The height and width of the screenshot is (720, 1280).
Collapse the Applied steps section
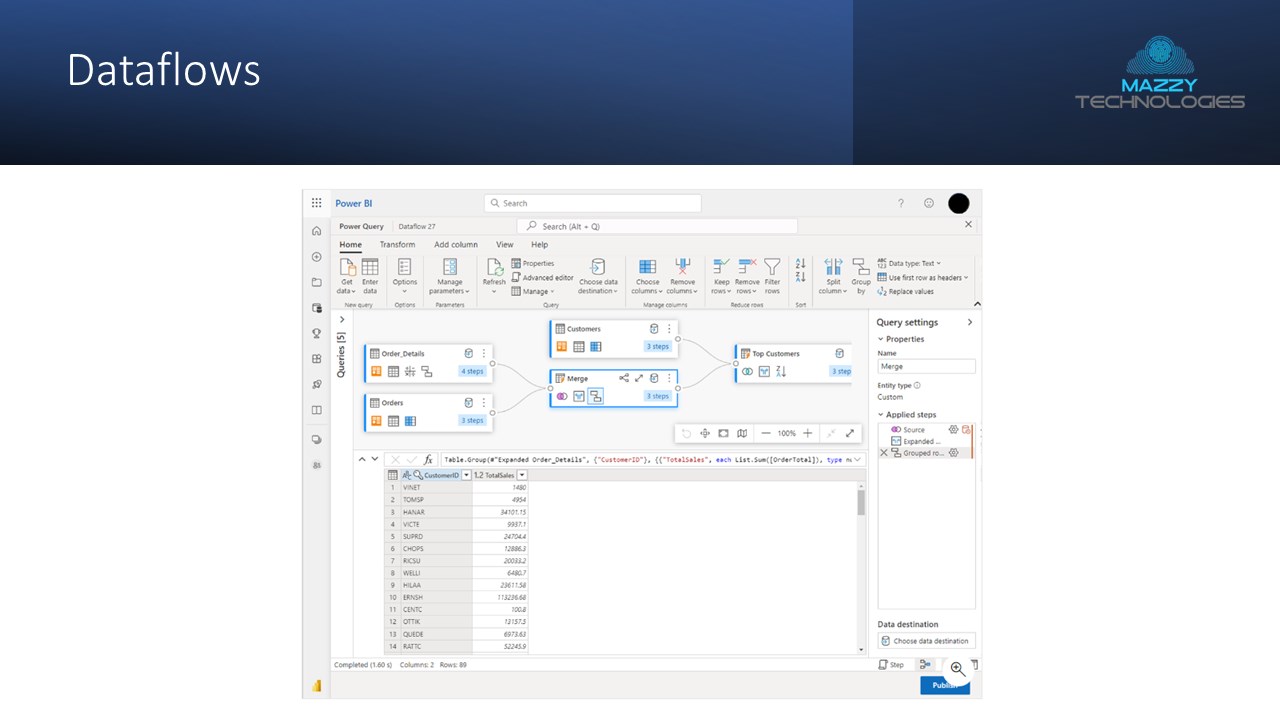pos(881,414)
